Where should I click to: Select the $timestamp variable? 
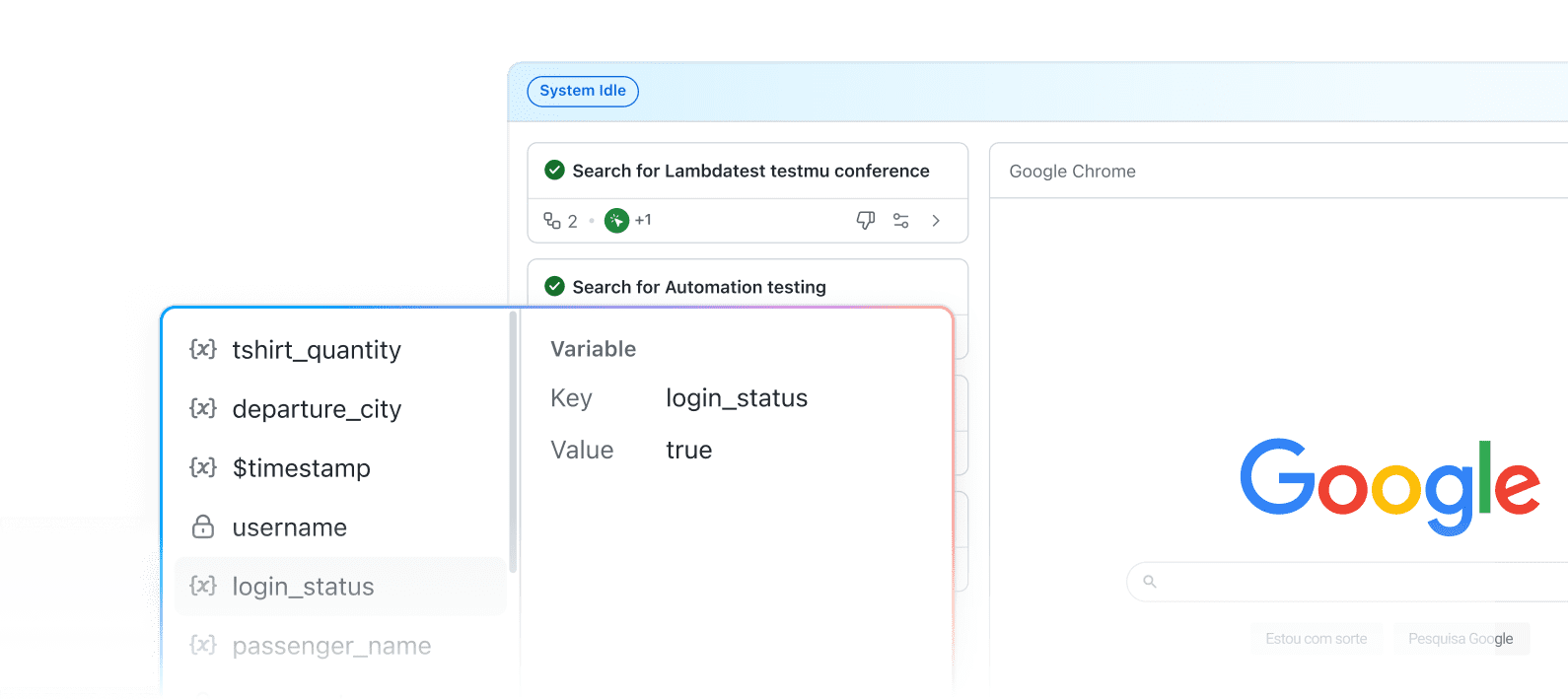(x=301, y=468)
